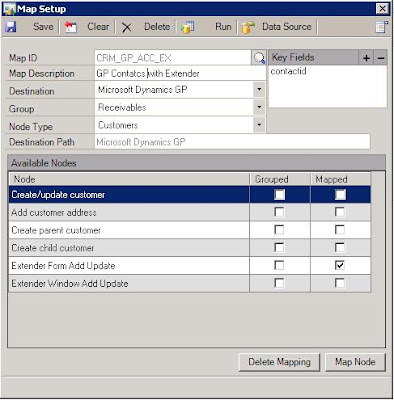
Task: Select the Extender Form Add Update row
Action: (190, 266)
